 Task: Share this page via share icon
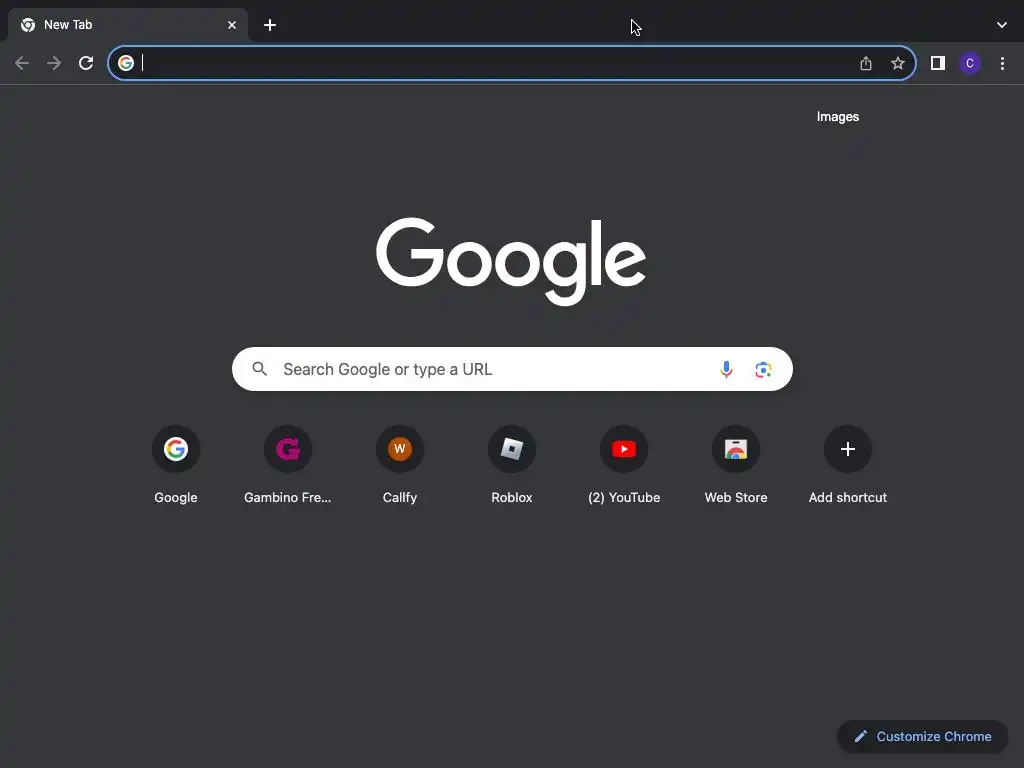866,63
